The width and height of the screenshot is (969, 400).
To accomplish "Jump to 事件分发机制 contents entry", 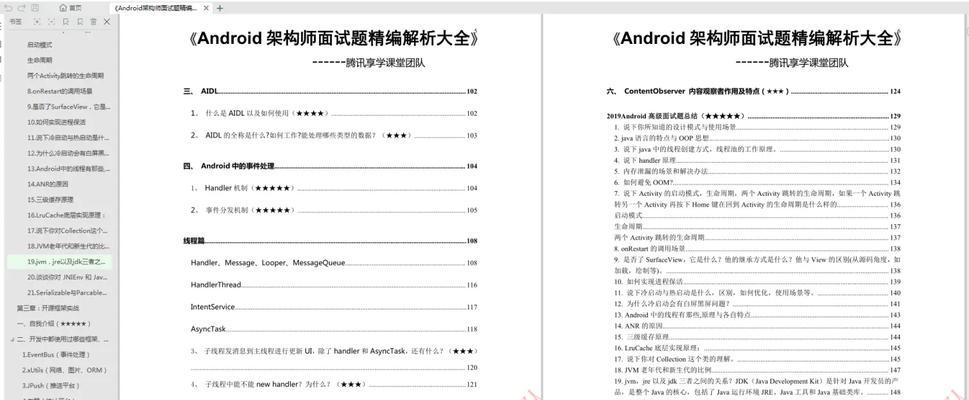I will click(334, 210).
